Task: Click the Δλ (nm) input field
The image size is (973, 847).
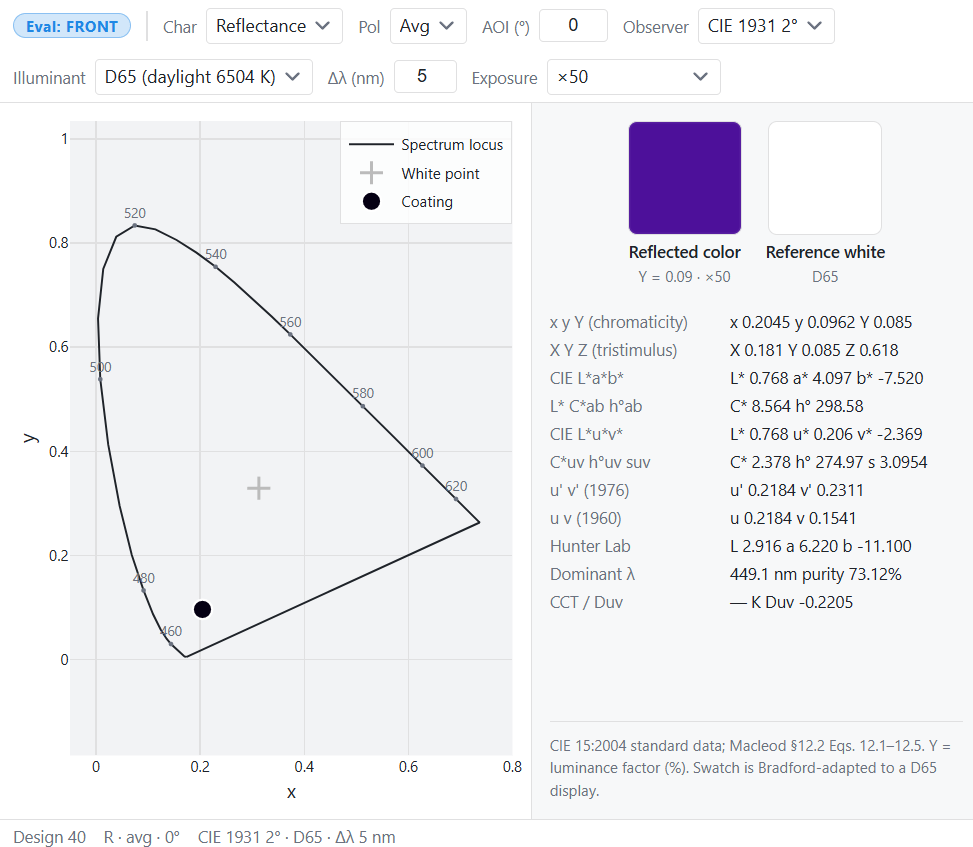Action: click(425, 76)
